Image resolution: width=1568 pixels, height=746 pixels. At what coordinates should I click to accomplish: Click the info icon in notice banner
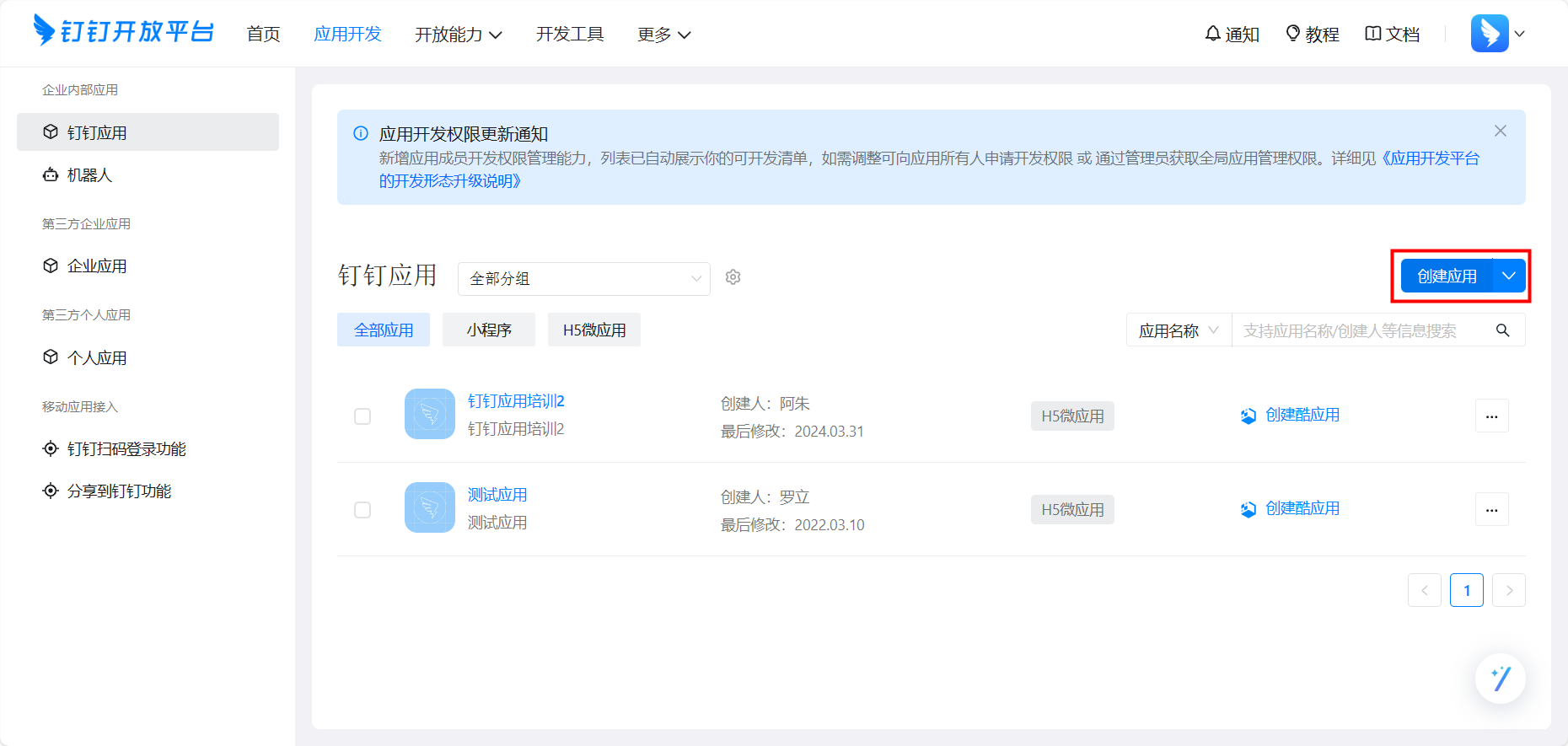pyautogui.click(x=361, y=133)
